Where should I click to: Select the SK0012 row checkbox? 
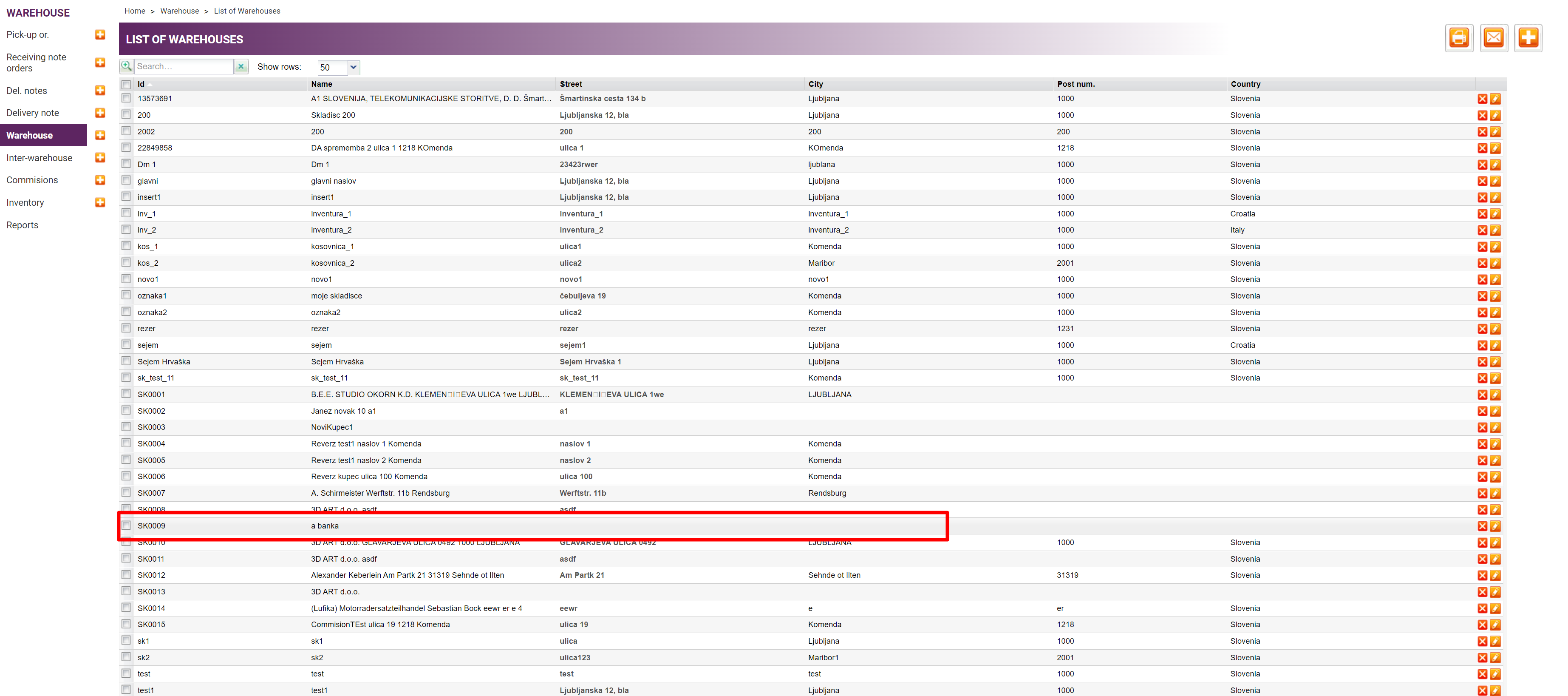tap(126, 574)
